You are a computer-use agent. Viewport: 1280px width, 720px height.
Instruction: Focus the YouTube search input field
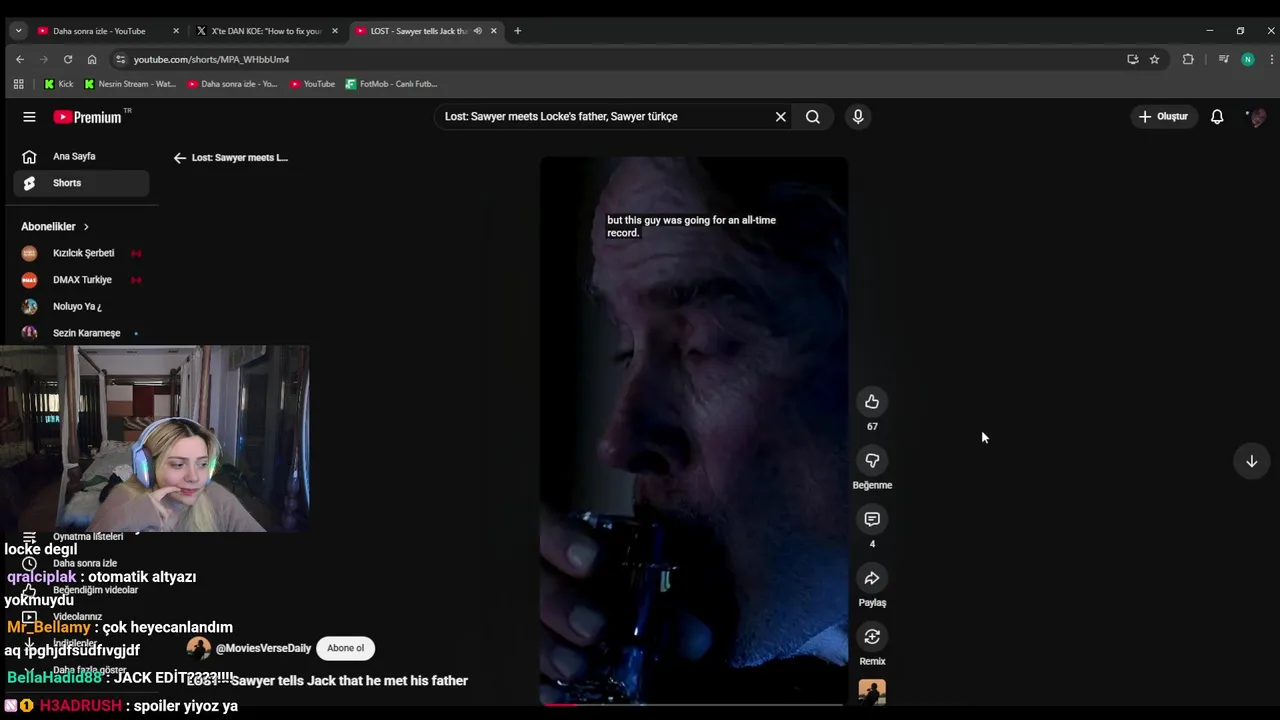click(603, 117)
